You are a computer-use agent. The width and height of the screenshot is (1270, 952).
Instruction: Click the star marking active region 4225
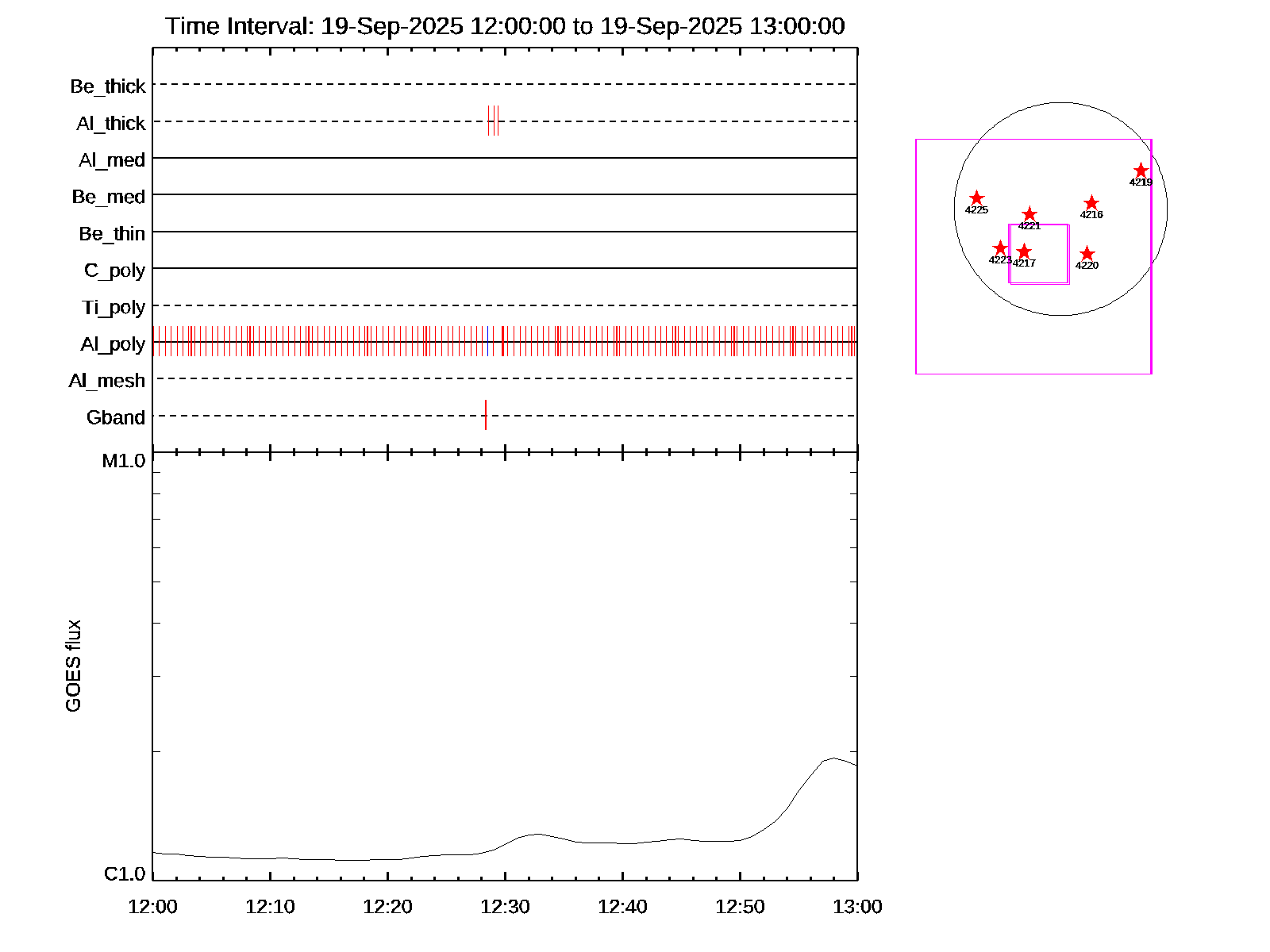click(977, 198)
